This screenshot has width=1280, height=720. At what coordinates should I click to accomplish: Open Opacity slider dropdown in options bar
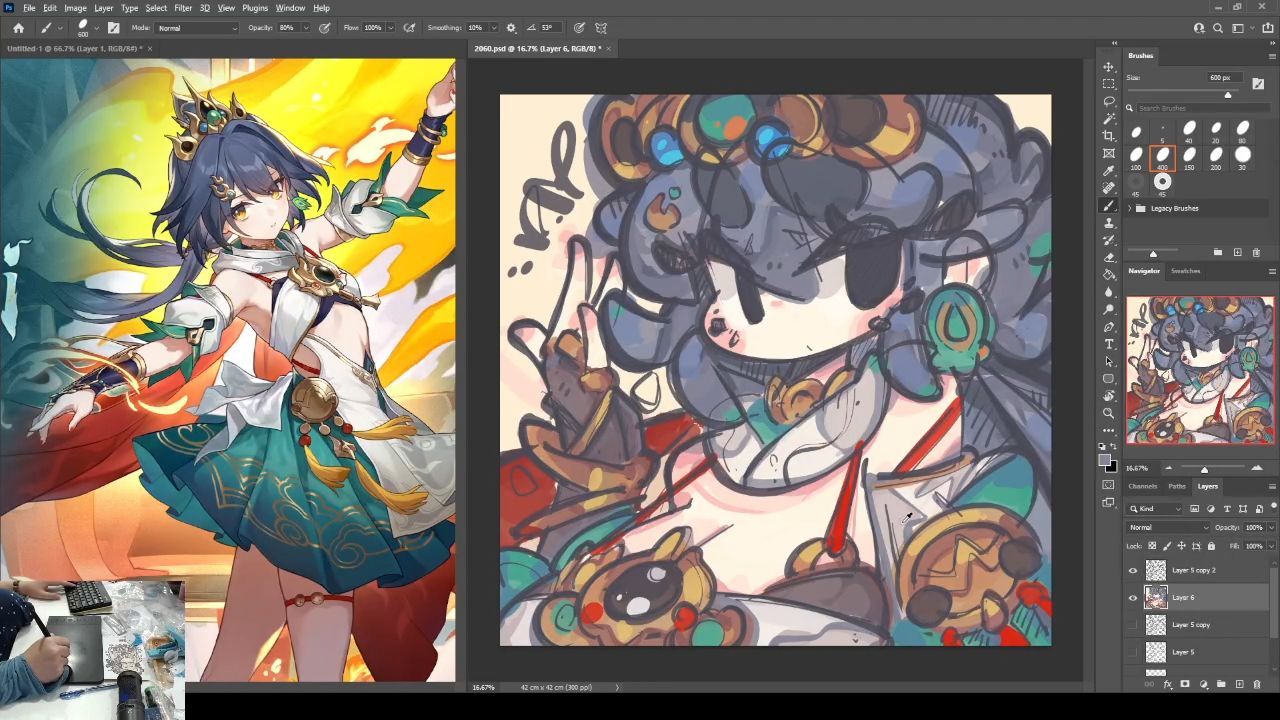coord(305,28)
